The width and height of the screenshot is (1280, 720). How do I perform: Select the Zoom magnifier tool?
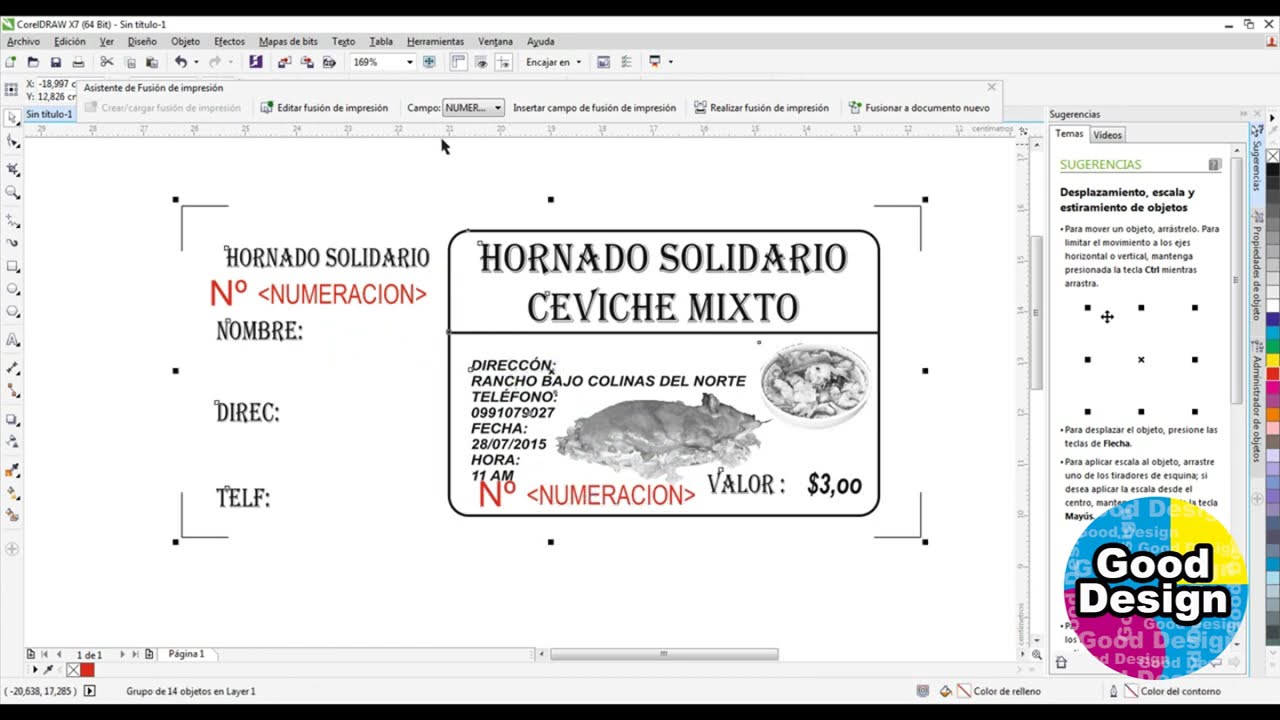13,192
